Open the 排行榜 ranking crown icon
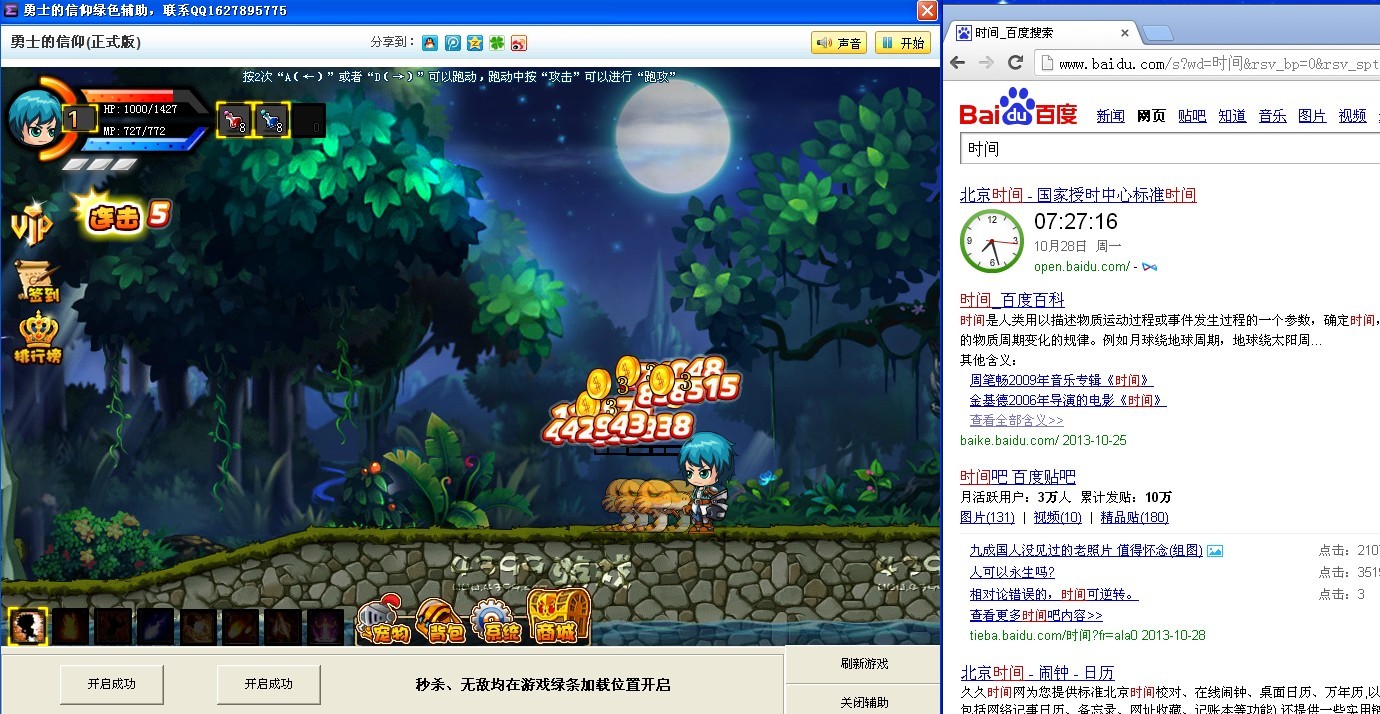The height and width of the screenshot is (714, 1380). pyautogui.click(x=38, y=338)
